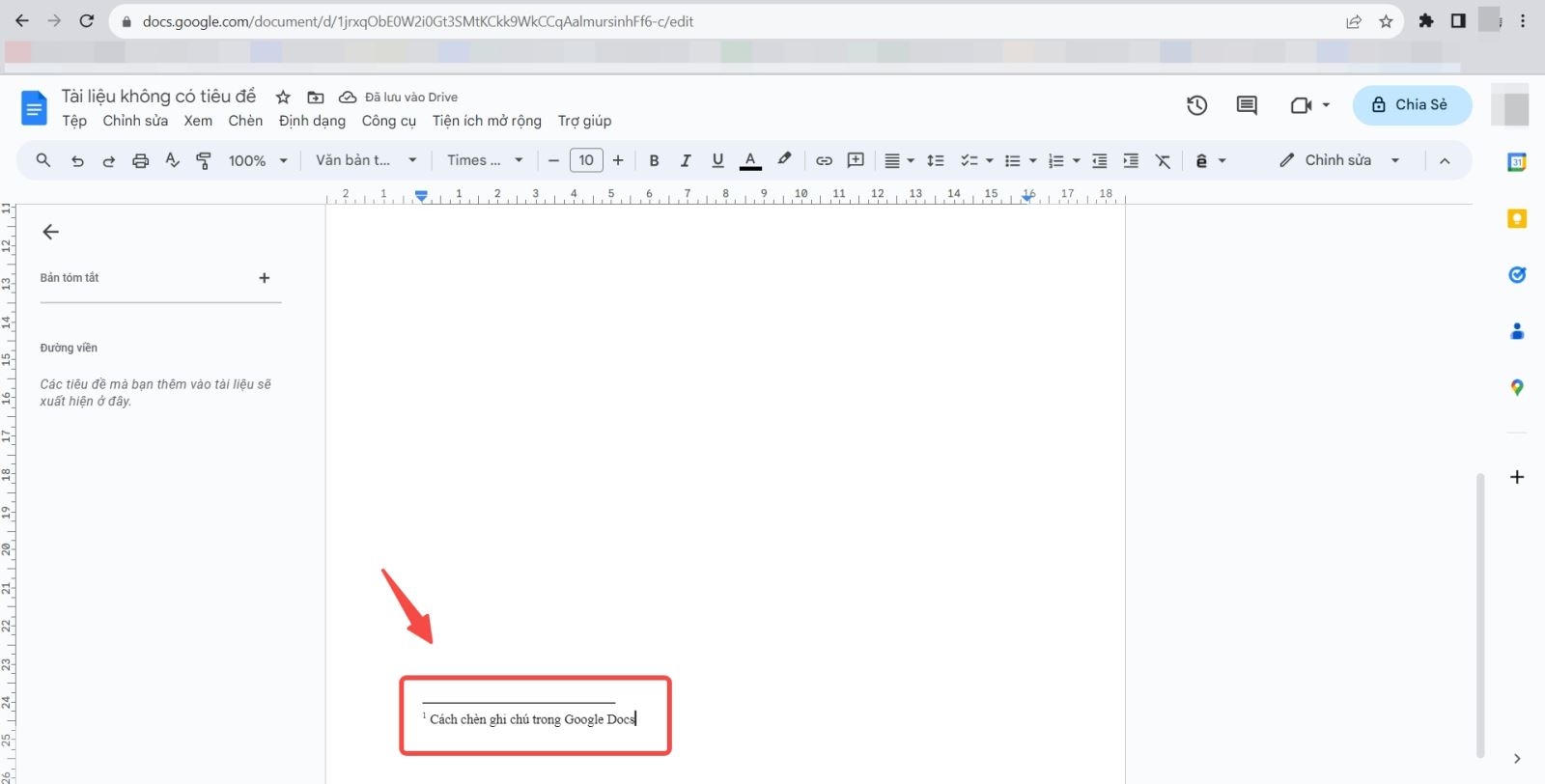This screenshot has width=1545, height=784.
Task: Add a summary with the plus next to Bản tóm tắt
Action: (x=264, y=278)
